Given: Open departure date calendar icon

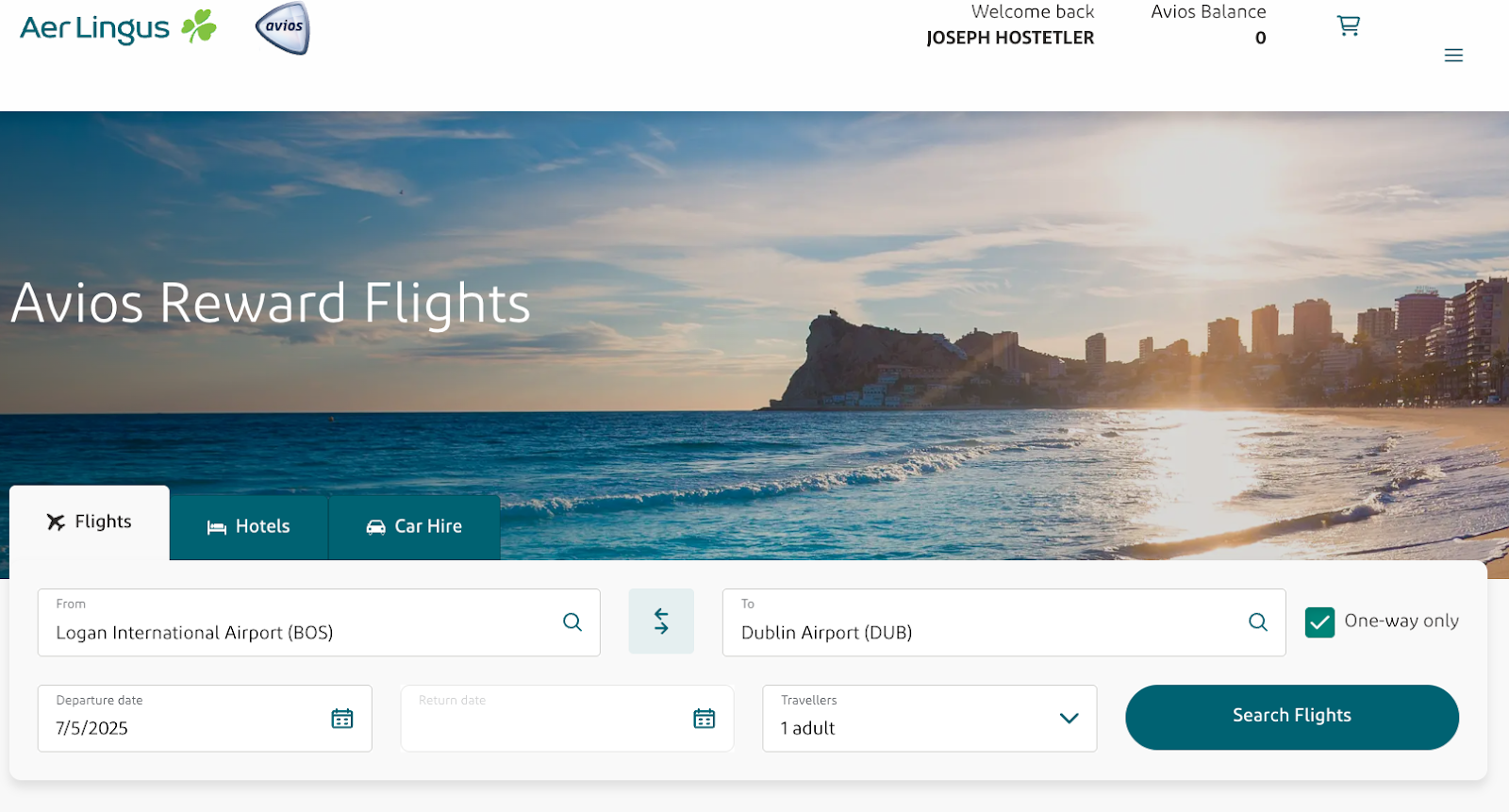Looking at the screenshot, I should click(x=342, y=719).
